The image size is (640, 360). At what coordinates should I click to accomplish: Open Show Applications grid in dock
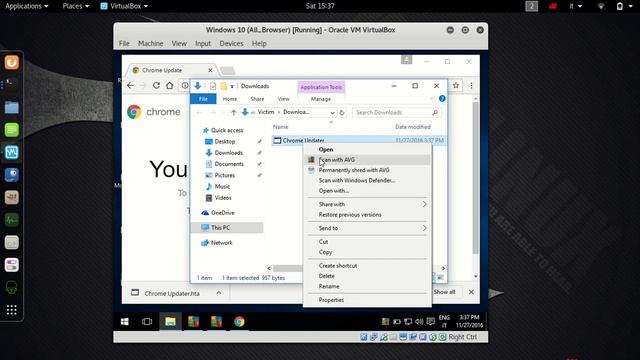pyautogui.click(x=11, y=310)
